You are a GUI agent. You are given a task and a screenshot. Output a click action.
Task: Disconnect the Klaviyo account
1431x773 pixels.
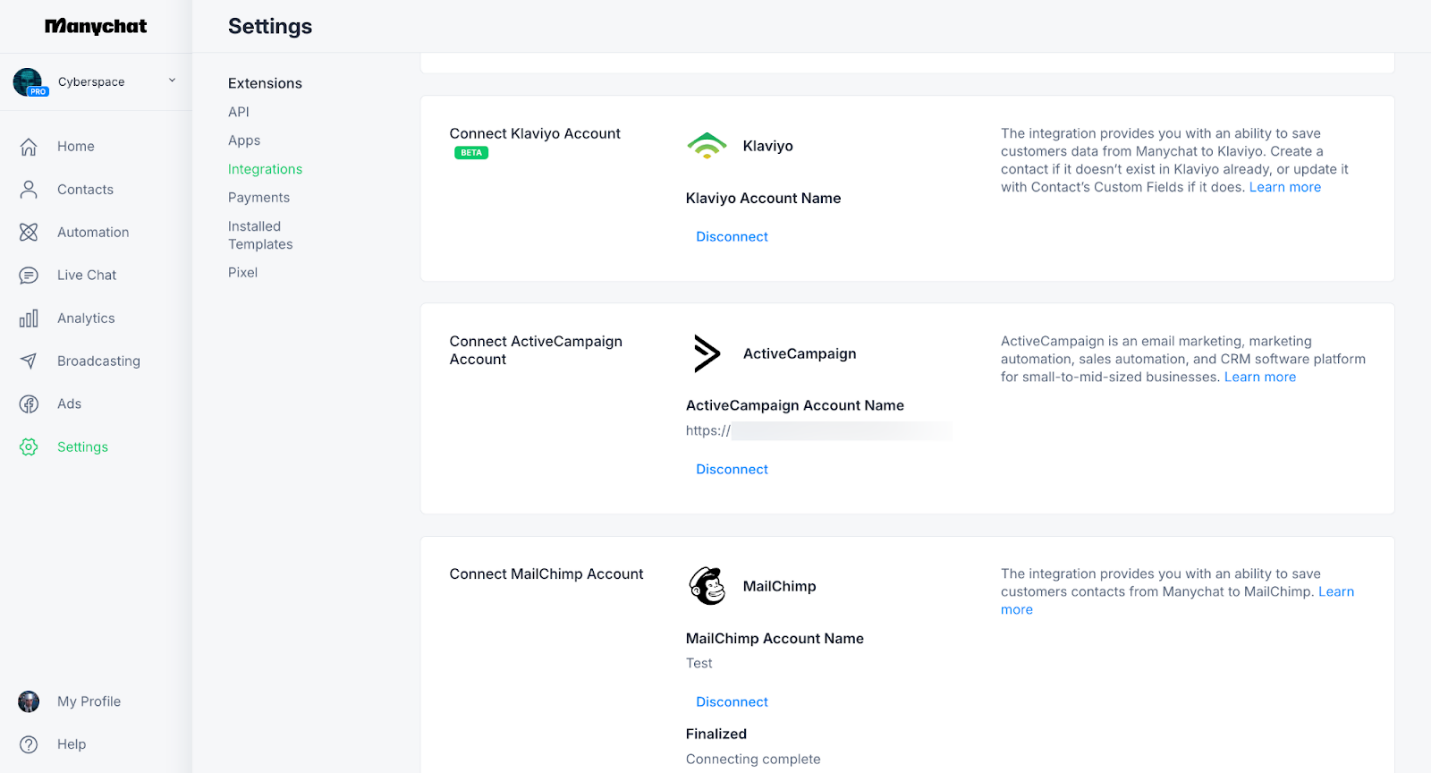(732, 237)
